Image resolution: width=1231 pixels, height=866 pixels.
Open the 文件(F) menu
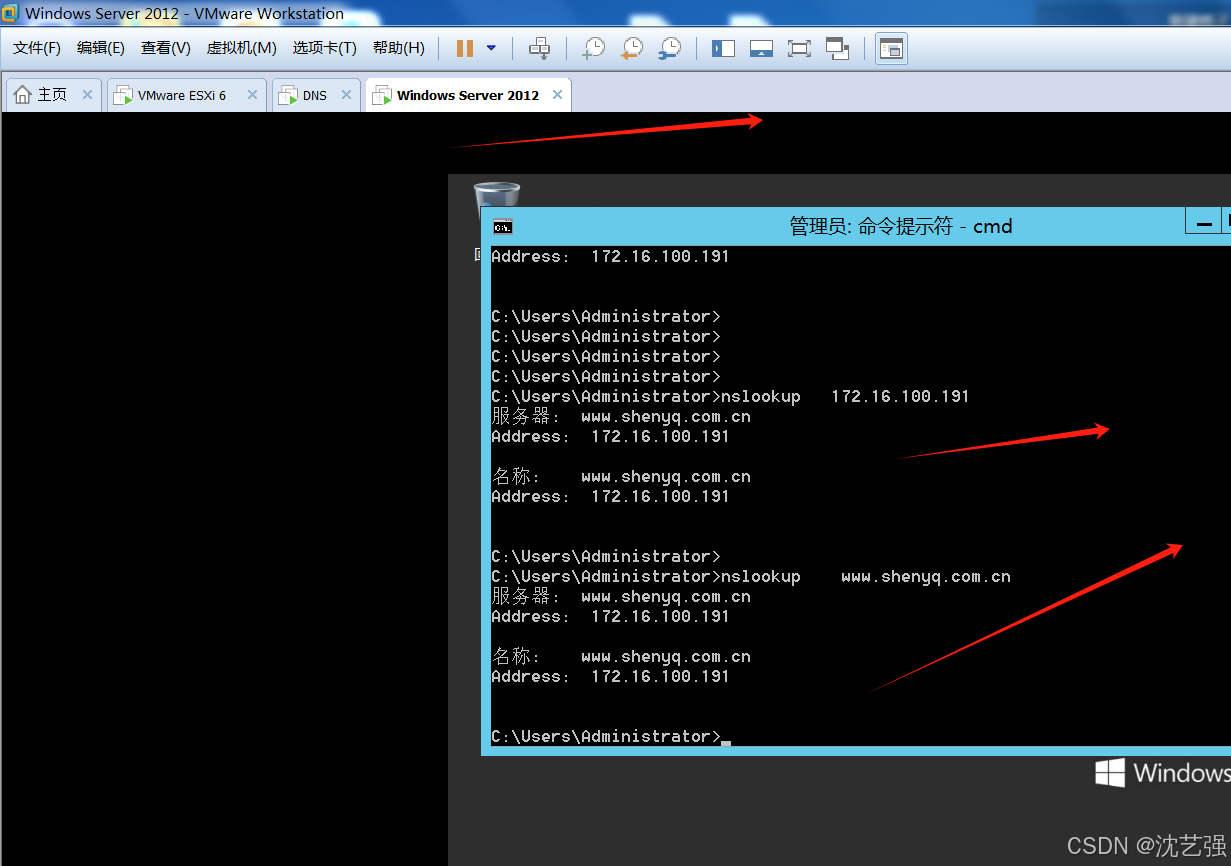click(37, 48)
